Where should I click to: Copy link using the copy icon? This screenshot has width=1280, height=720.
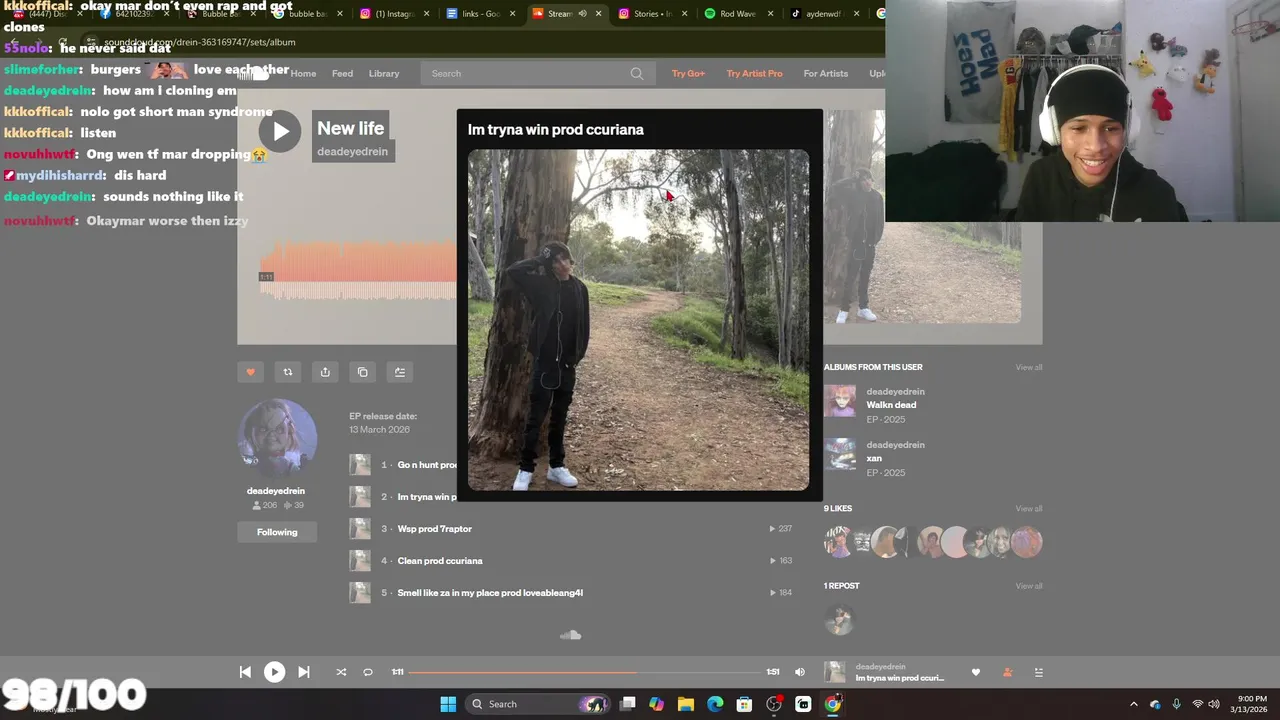click(363, 372)
